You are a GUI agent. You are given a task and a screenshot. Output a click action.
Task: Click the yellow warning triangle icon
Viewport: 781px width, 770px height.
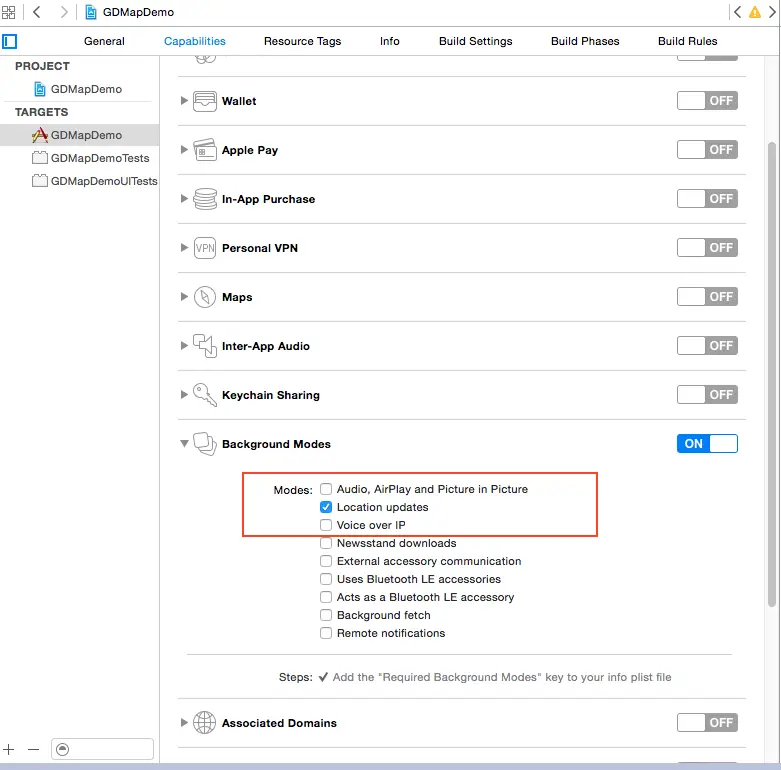(755, 12)
